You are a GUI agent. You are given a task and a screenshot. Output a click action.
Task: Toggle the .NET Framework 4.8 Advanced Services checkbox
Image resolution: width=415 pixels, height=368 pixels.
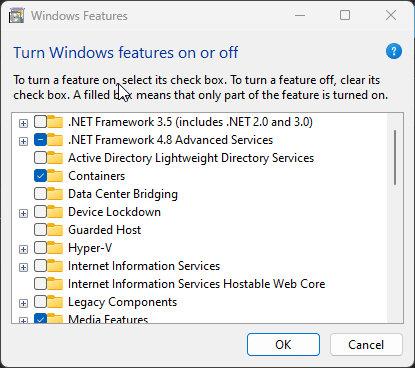click(40, 140)
